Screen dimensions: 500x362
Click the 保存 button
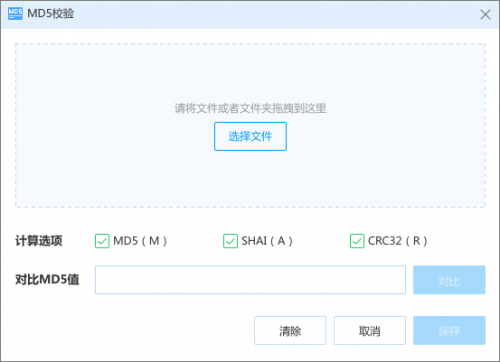[x=449, y=330]
